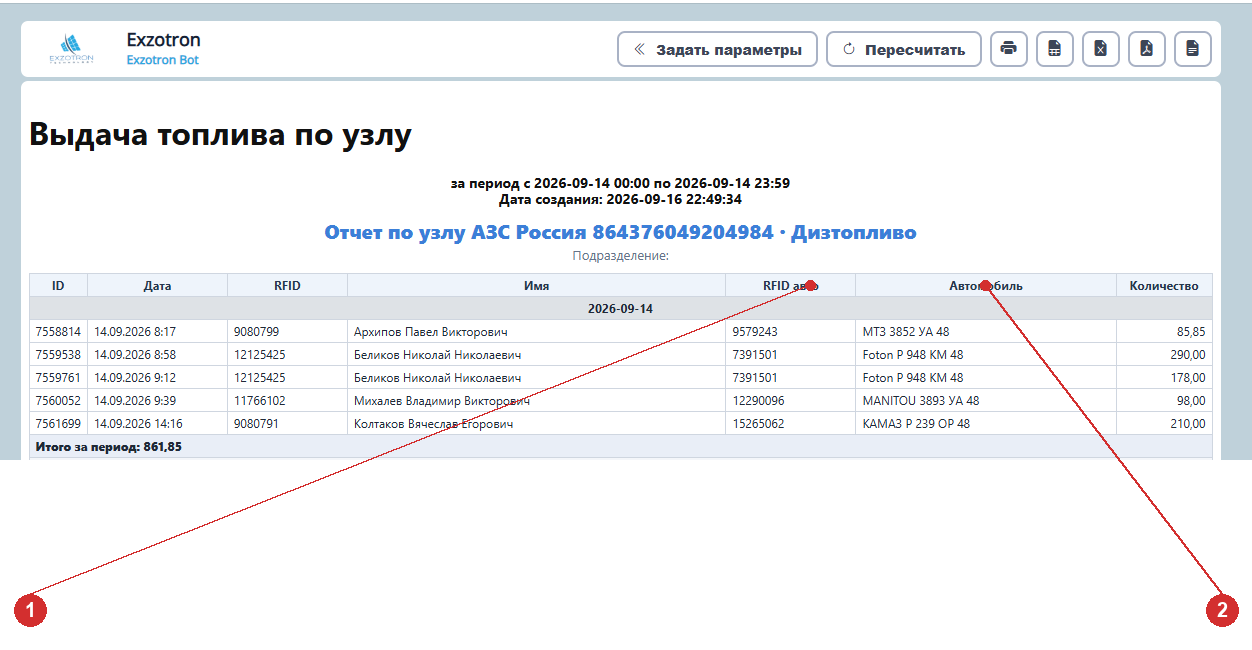Print the fuel report via printer icon
This screenshot has width=1252, height=650.
(1008, 49)
